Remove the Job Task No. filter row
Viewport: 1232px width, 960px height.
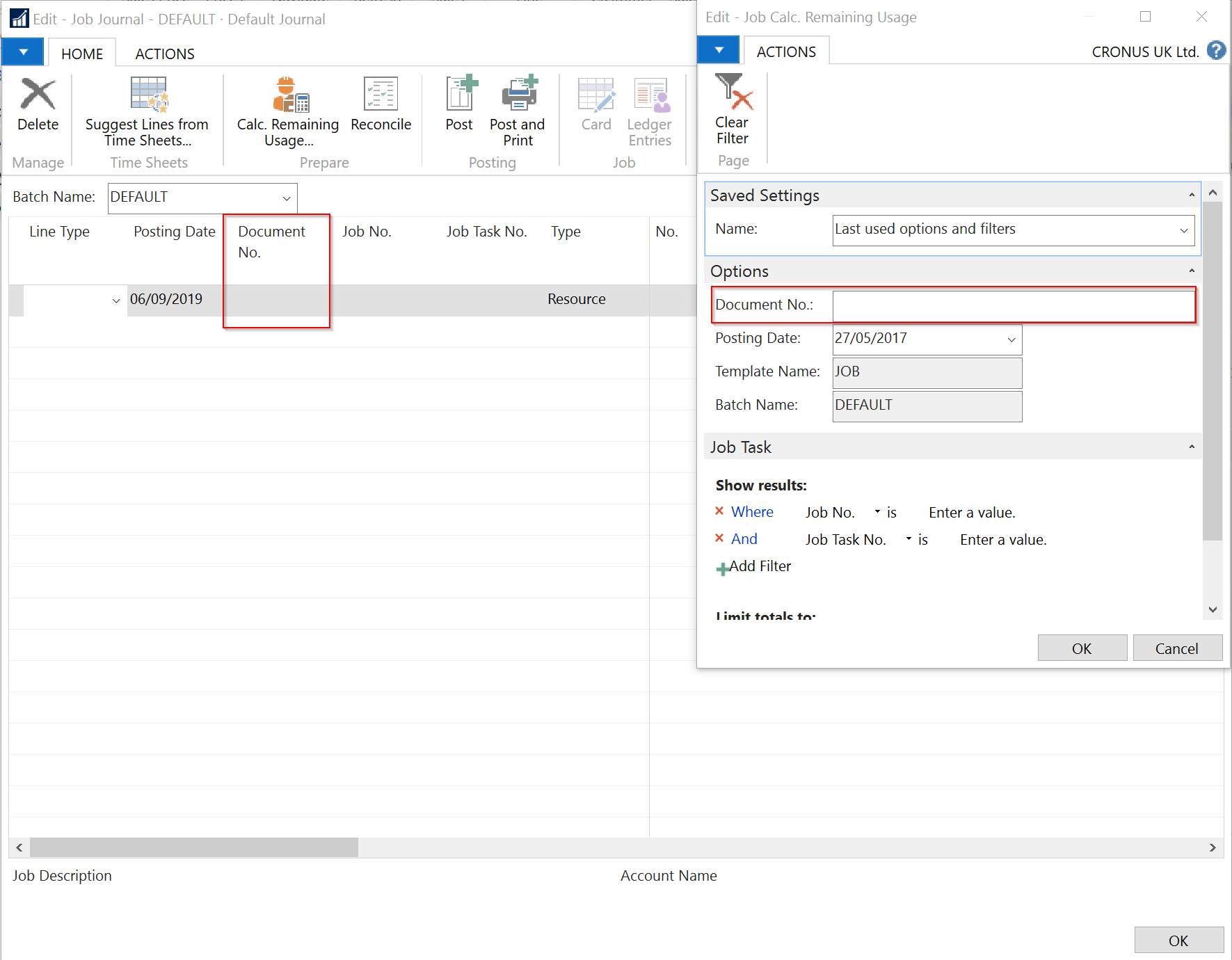[719, 538]
